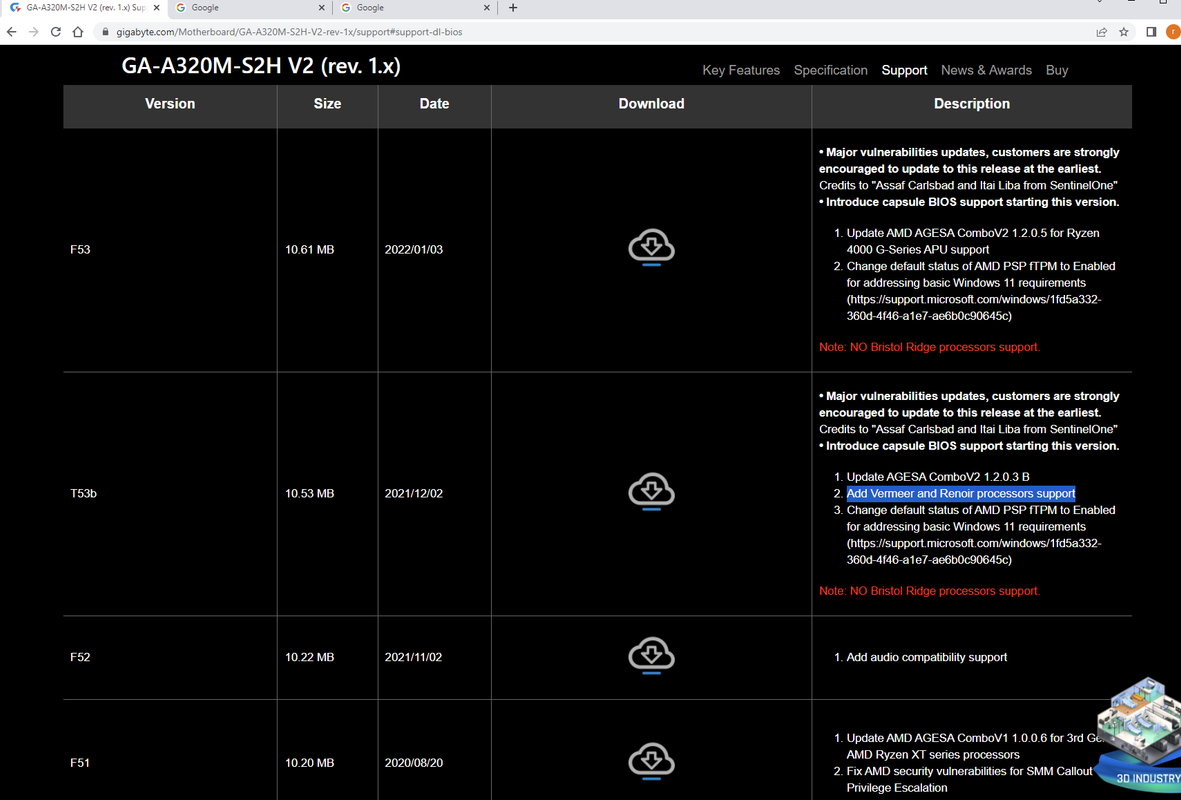Download the F53 BIOS file

pyautogui.click(x=652, y=247)
